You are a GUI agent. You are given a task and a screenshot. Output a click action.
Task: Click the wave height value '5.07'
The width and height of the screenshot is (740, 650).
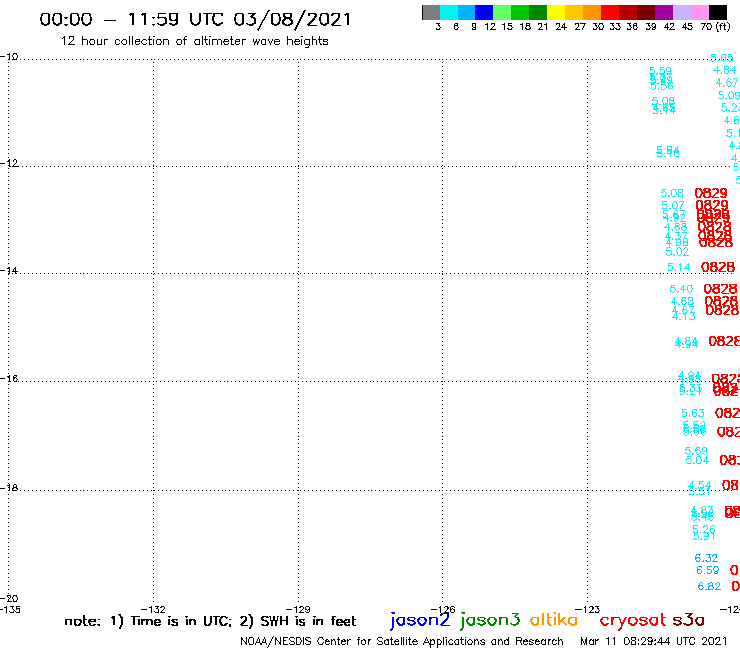(673, 205)
